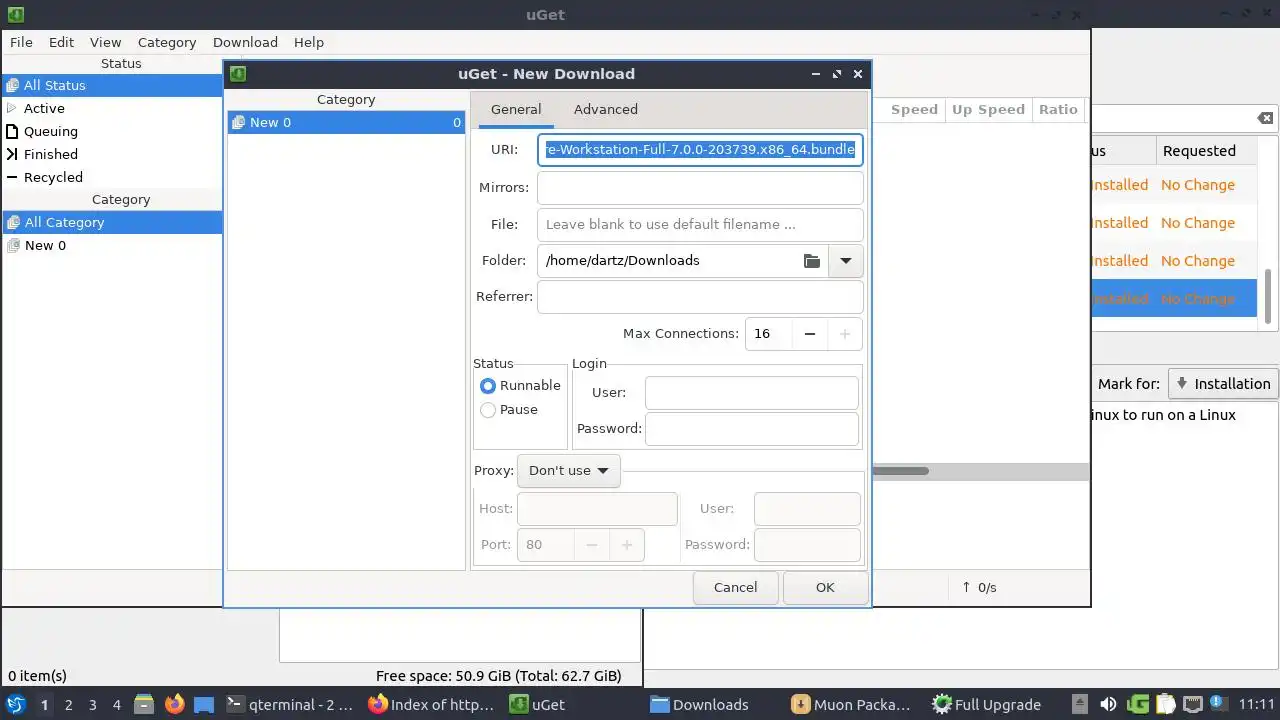Select All Category in main window
Image resolution: width=1280 pixels, height=720 pixels.
112,222
